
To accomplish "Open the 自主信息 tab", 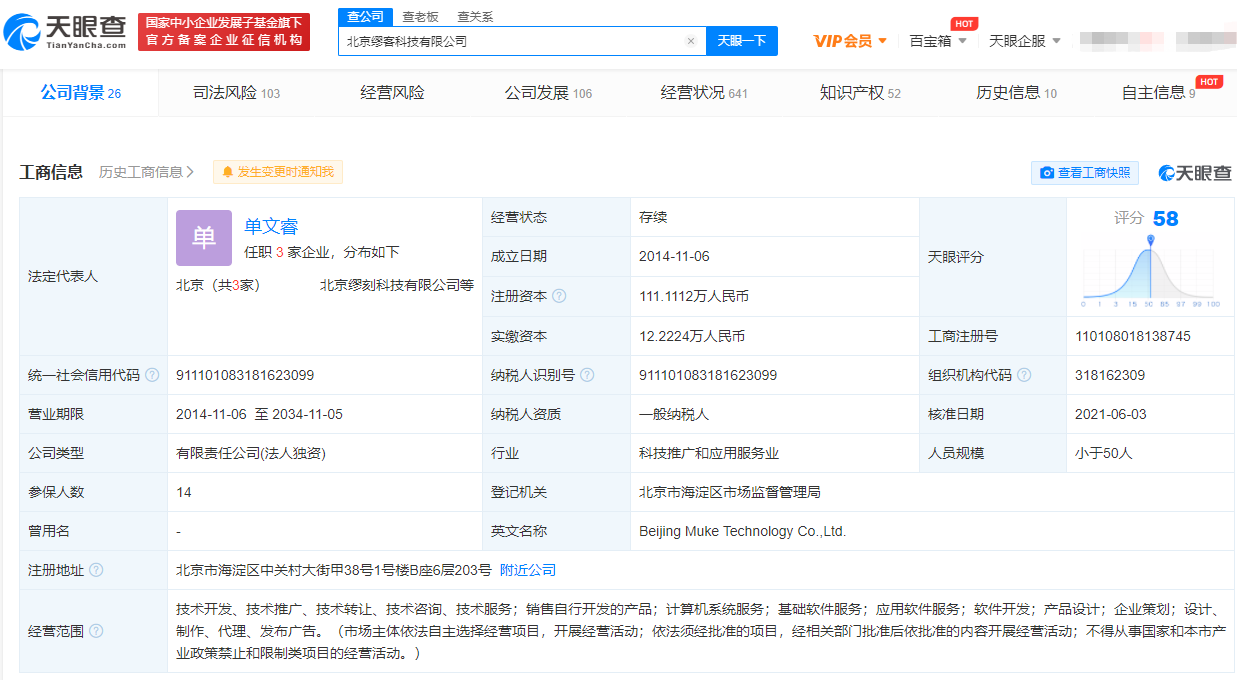I will click(x=1158, y=93).
